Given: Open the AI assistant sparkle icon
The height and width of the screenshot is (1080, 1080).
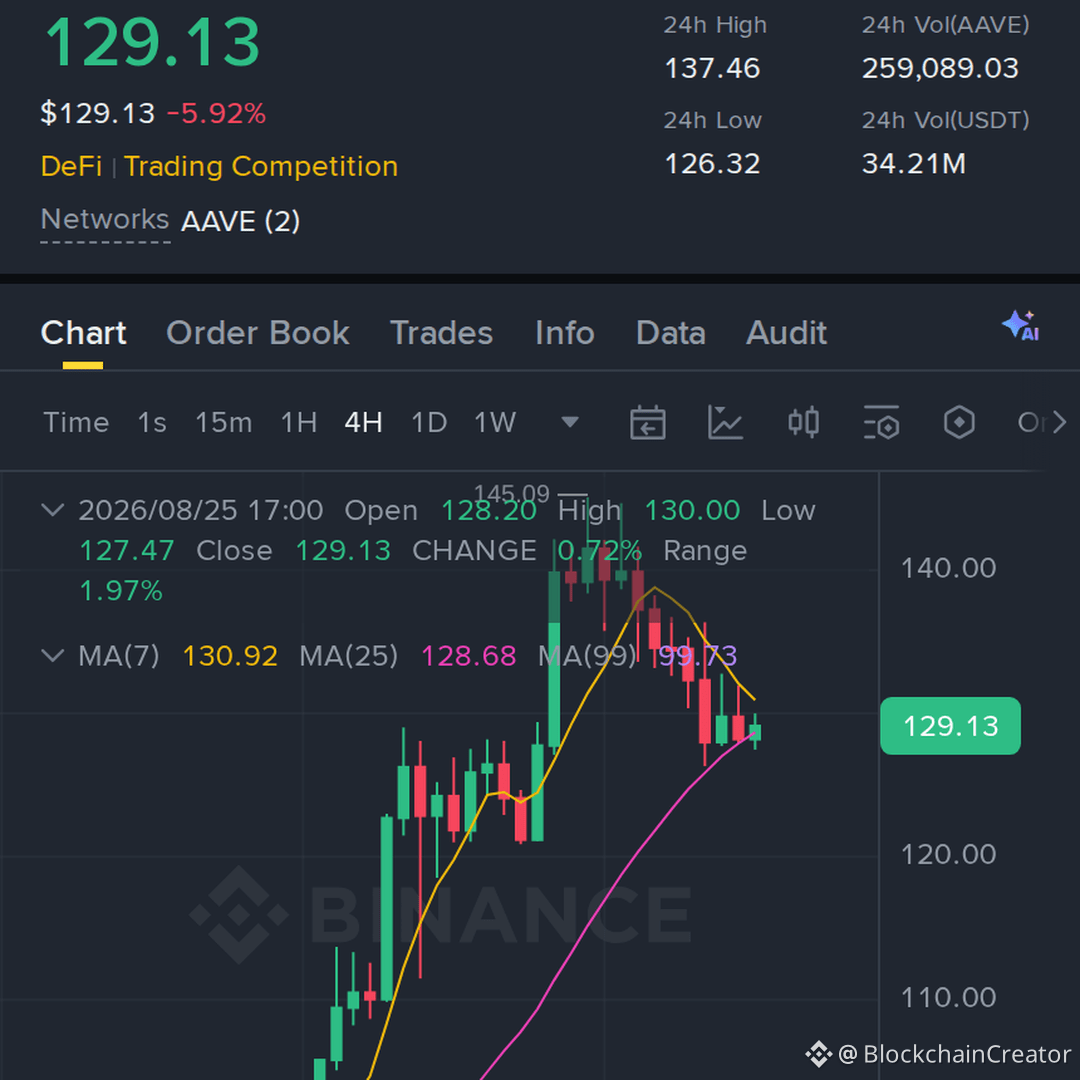Looking at the screenshot, I should click(x=1021, y=326).
